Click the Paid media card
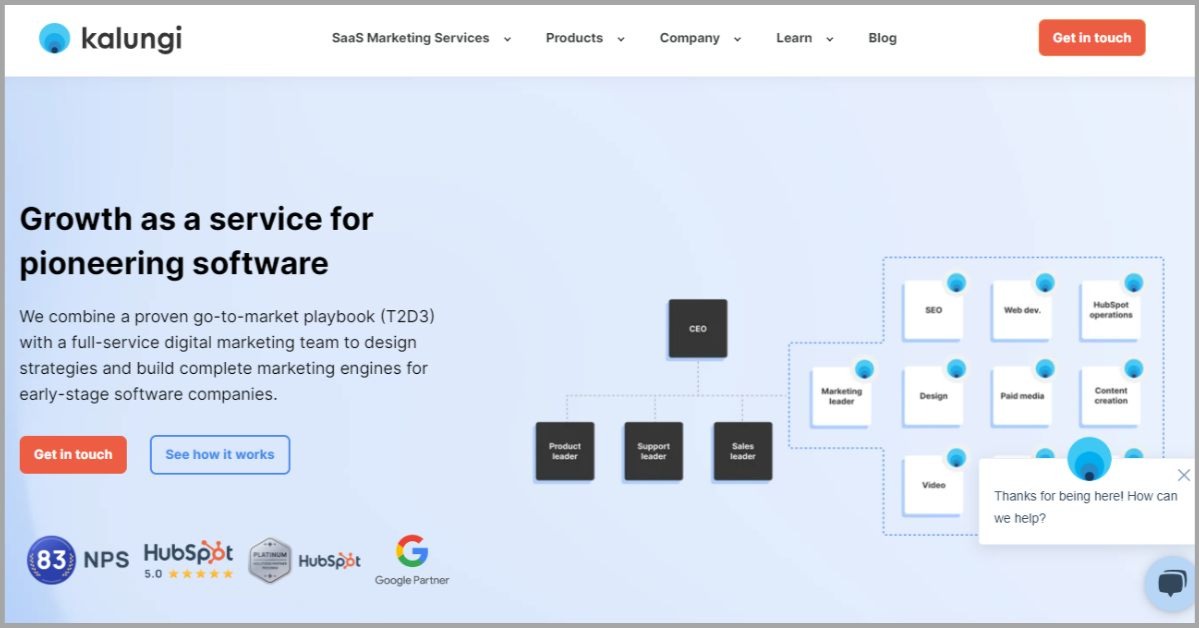Image resolution: width=1199 pixels, height=628 pixels. click(1022, 396)
